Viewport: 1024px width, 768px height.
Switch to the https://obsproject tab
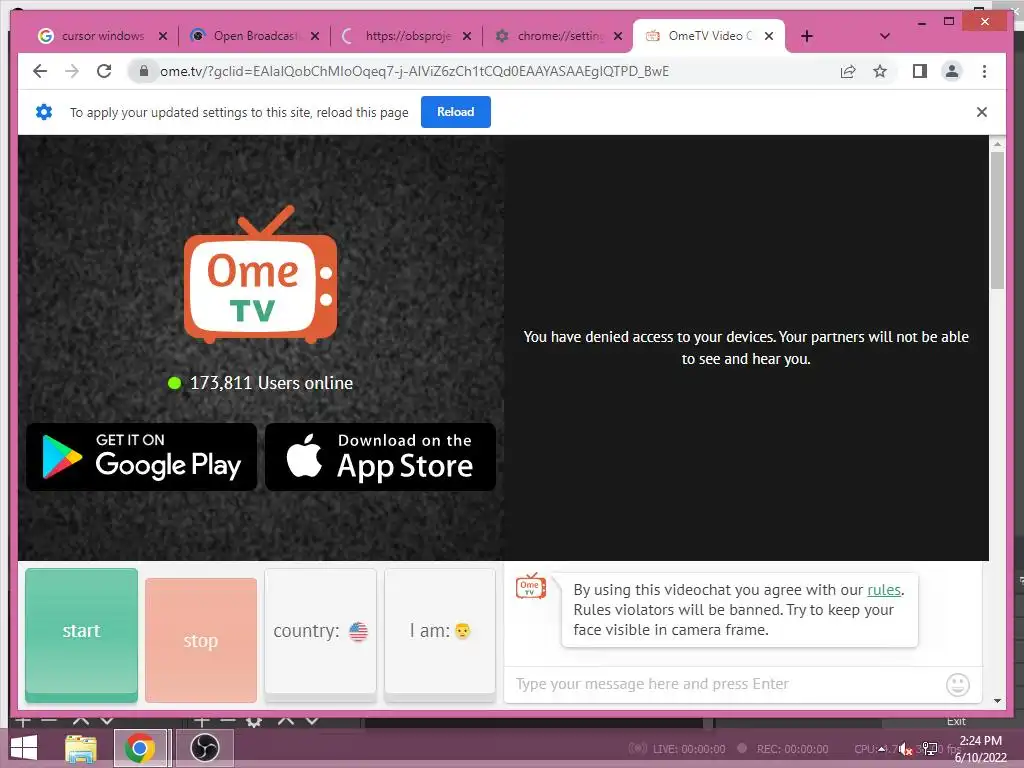[x=406, y=36]
